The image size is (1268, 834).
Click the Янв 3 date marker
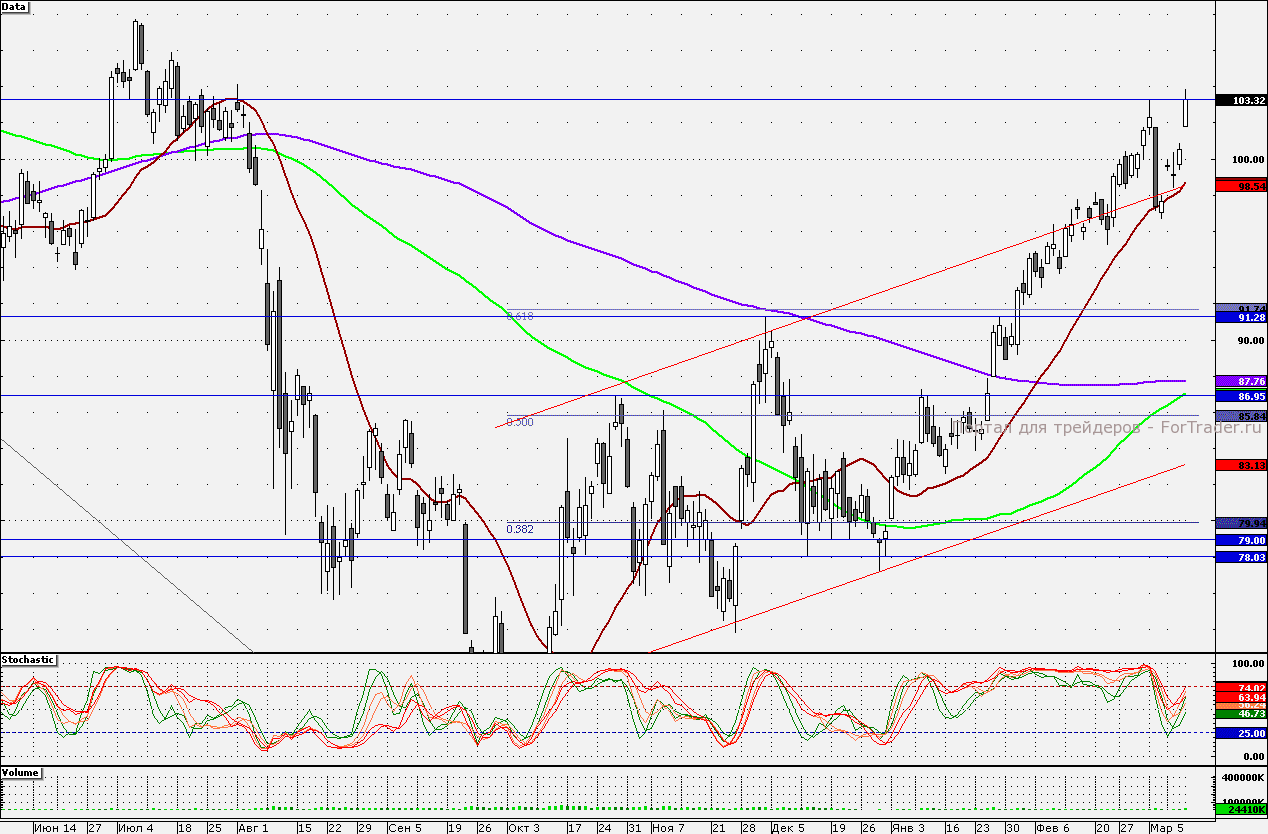[909, 828]
